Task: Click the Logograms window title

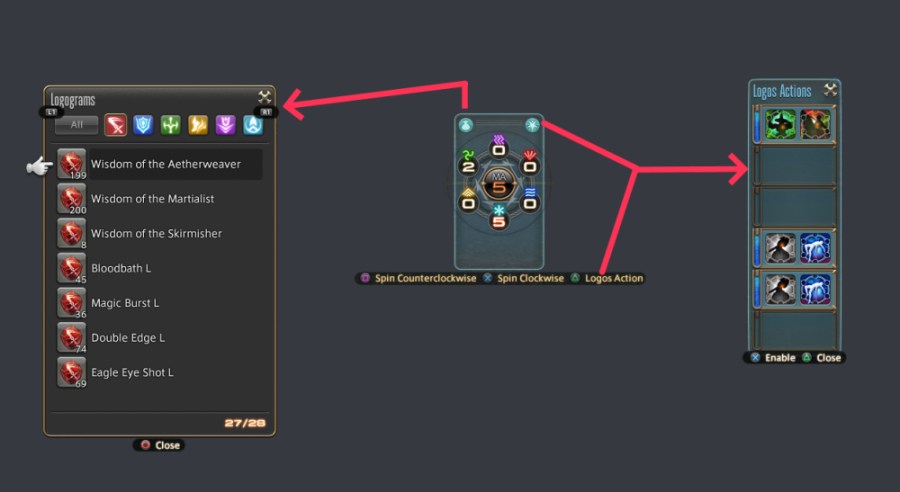Action: 73,100
